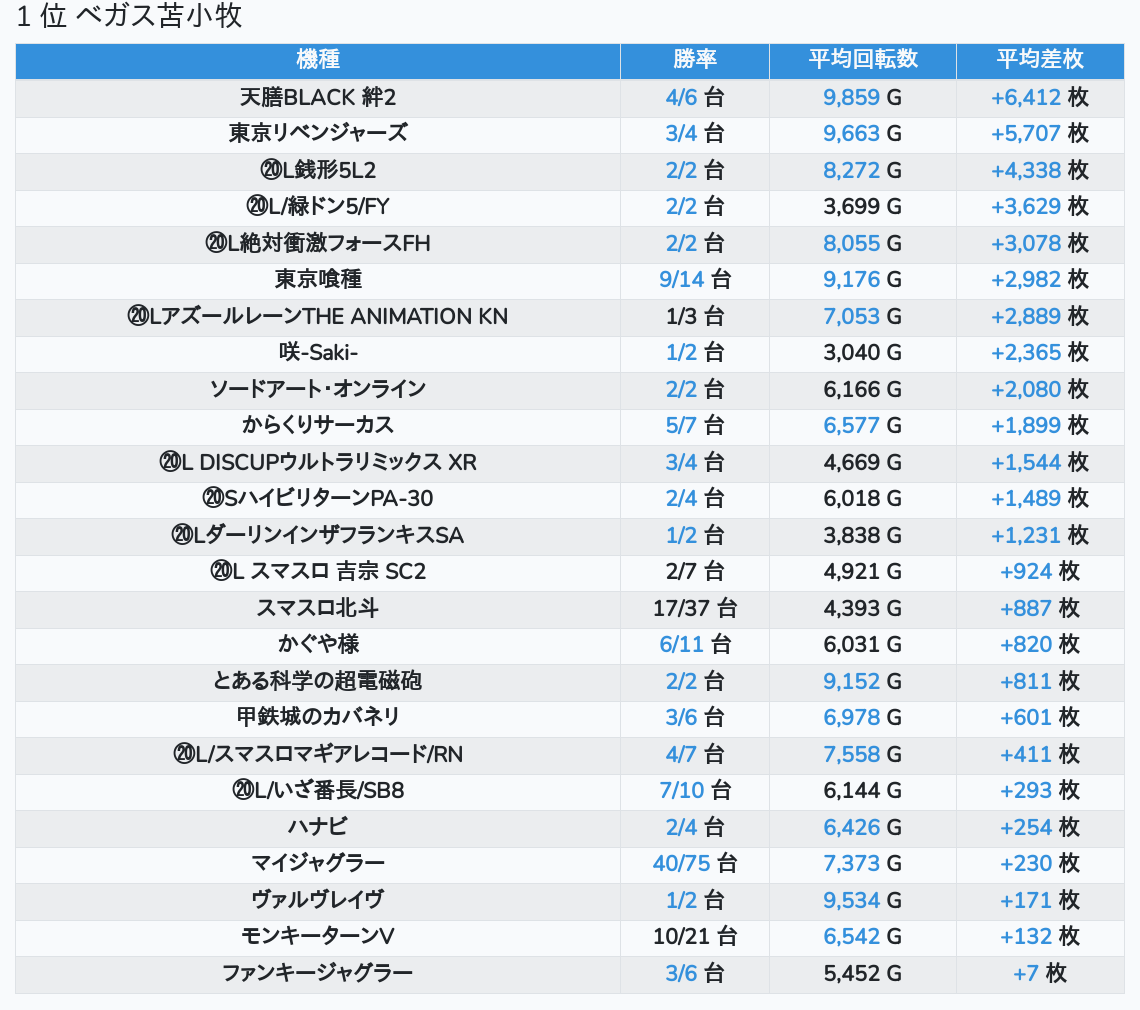Click the +2,982 average difference value
1140x1010 pixels.
(1026, 280)
